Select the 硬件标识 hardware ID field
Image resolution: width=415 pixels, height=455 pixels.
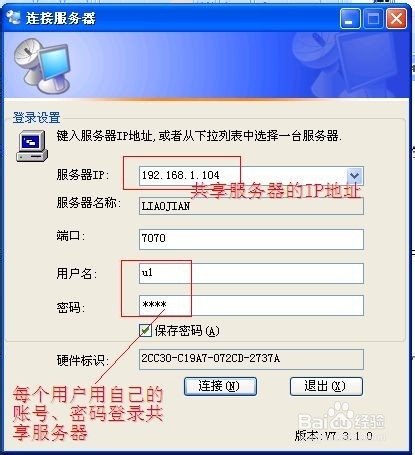click(x=251, y=359)
